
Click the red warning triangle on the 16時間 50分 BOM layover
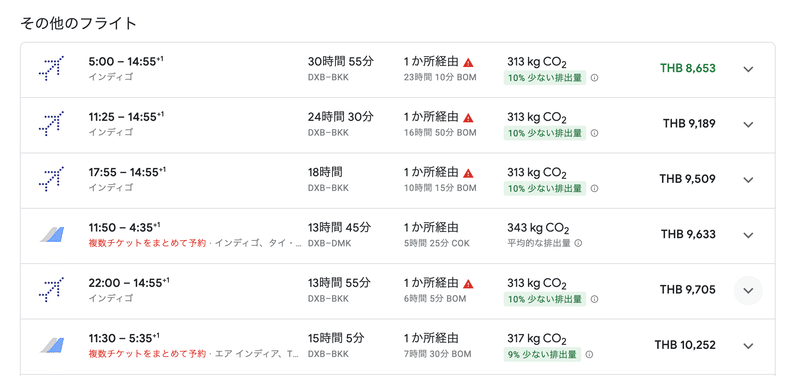[x=468, y=118]
